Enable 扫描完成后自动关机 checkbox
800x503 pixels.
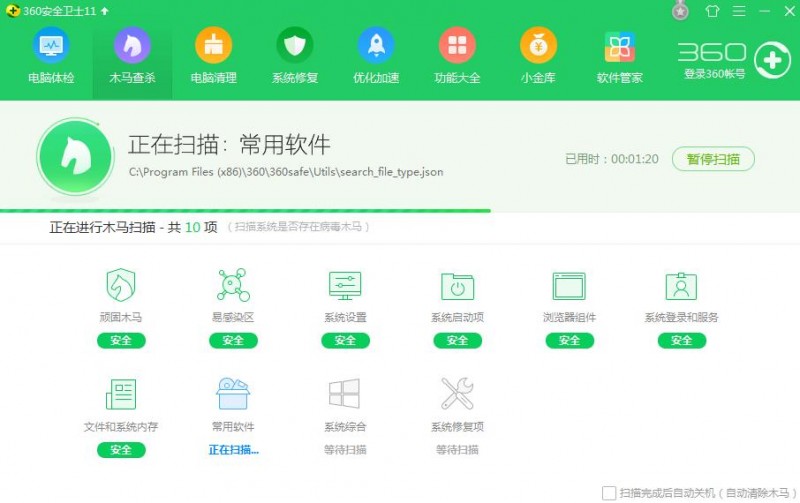pyautogui.click(x=609, y=493)
